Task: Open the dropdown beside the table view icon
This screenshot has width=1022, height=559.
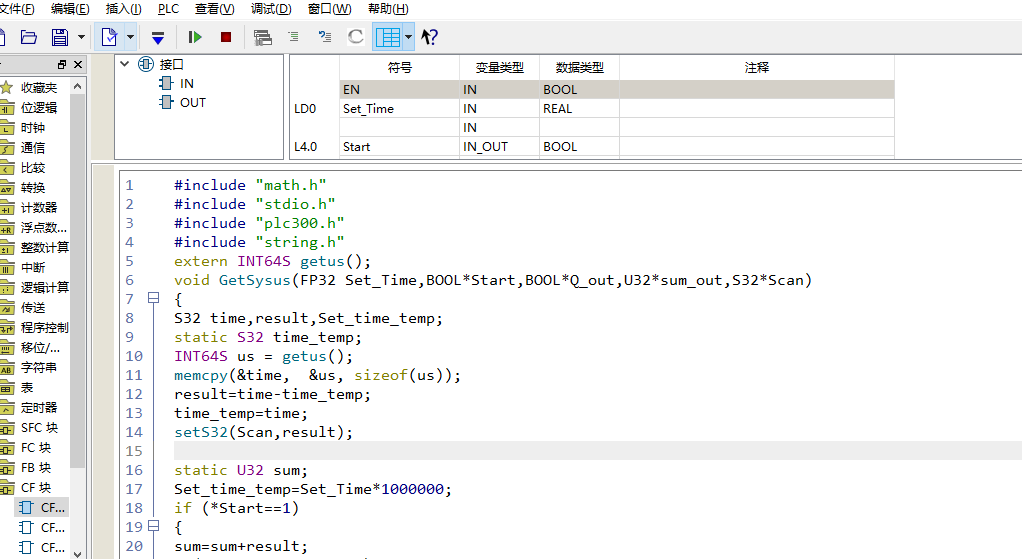Action: pos(409,37)
